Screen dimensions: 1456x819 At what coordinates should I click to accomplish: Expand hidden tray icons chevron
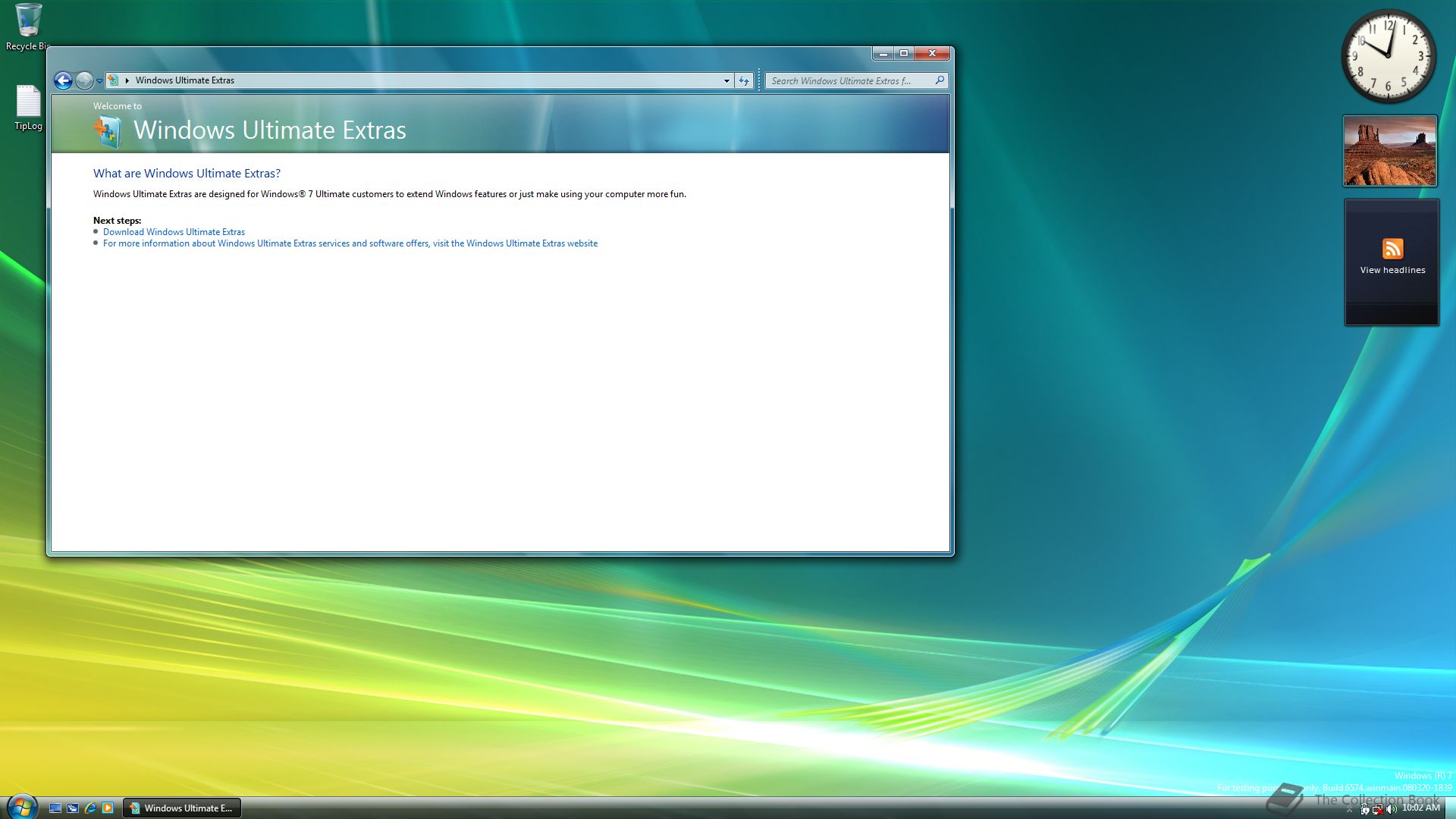[1349, 809]
